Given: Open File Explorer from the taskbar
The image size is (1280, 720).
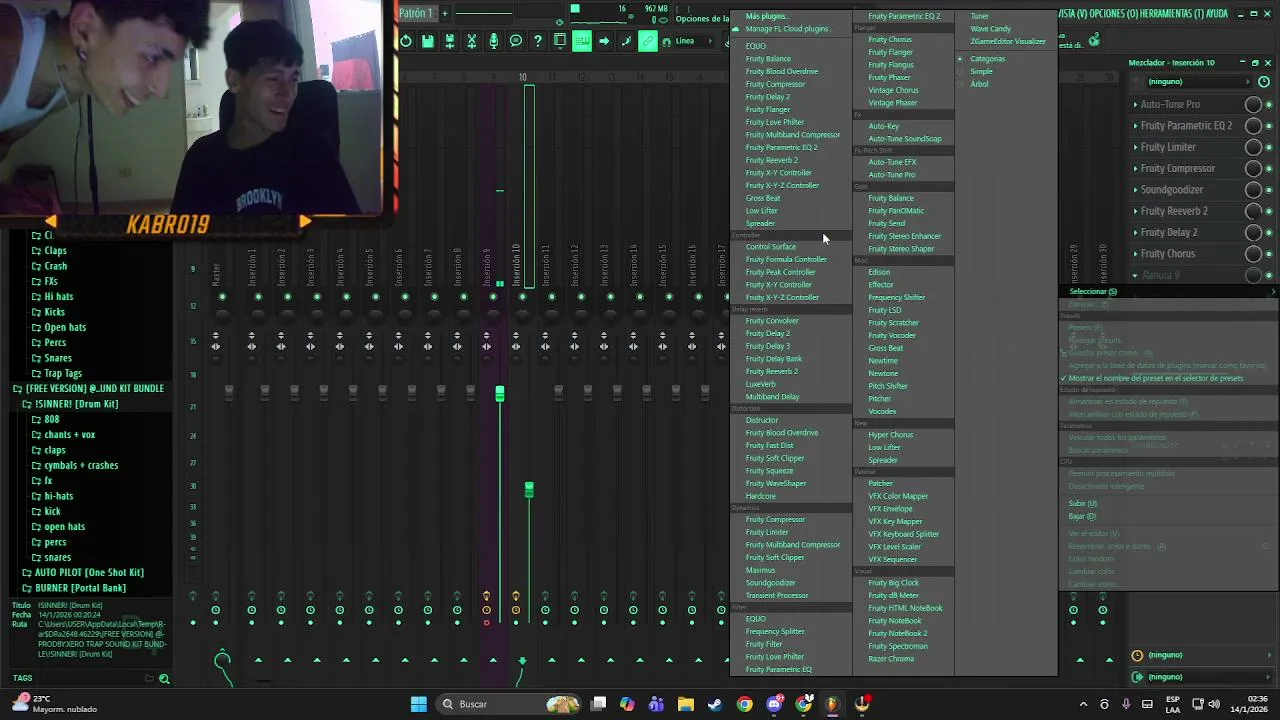Looking at the screenshot, I should click(x=686, y=704).
